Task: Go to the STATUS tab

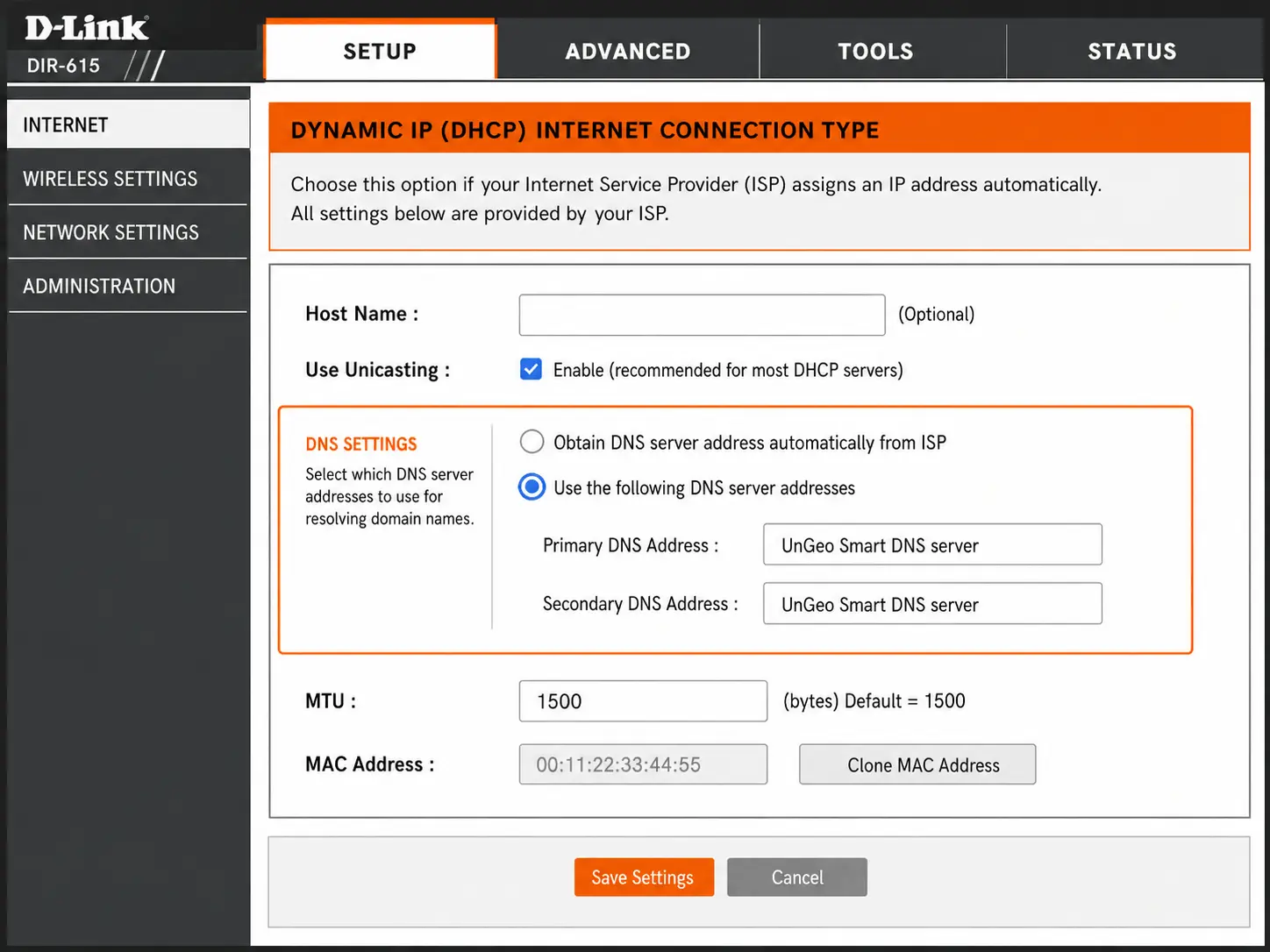Action: coord(1132,51)
